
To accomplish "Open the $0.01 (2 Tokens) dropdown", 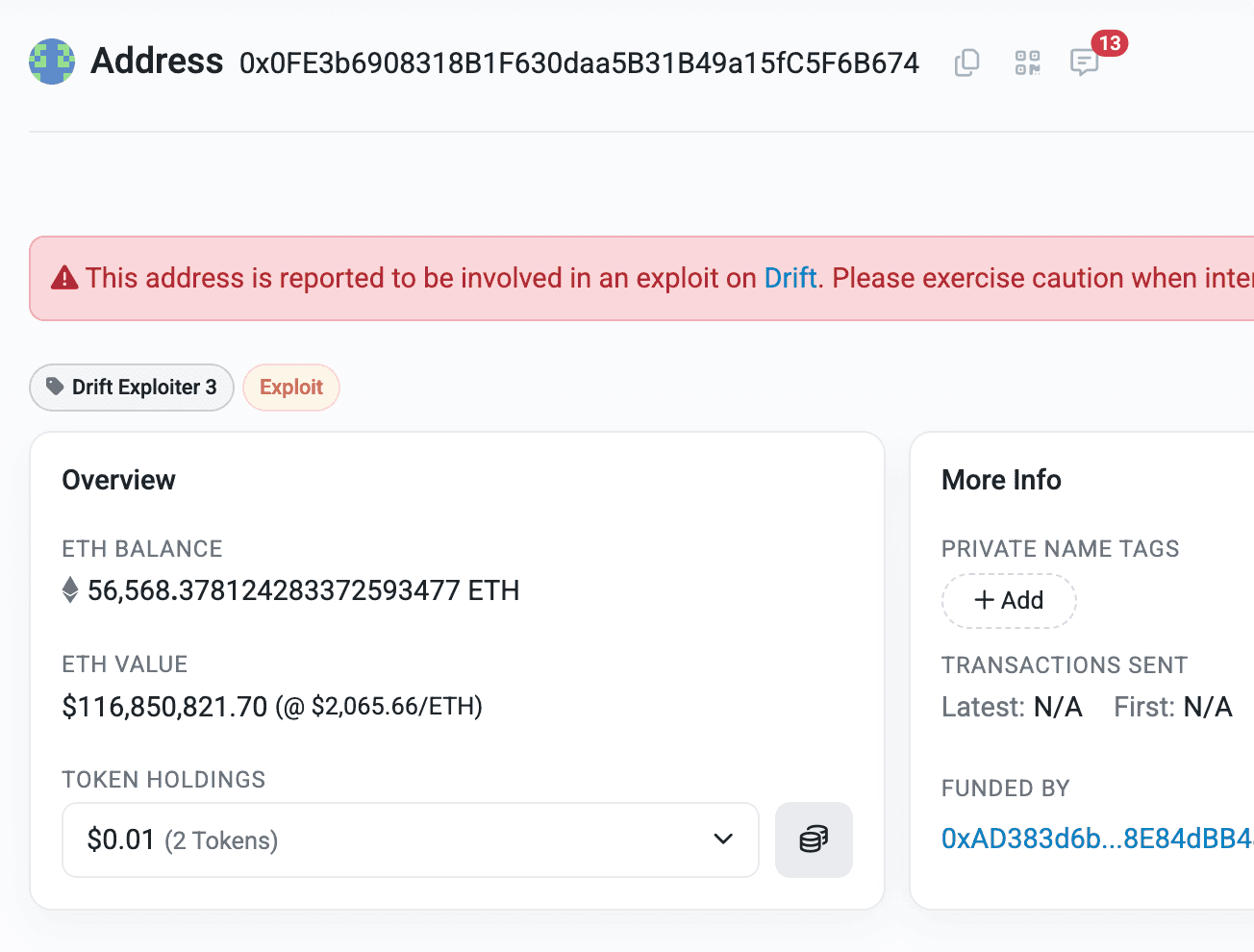I will click(385, 839).
